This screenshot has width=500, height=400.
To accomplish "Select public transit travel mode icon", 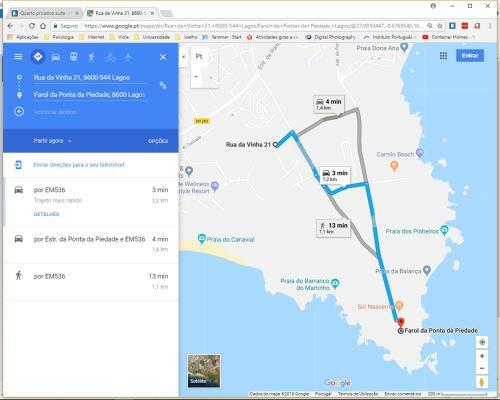I will [74, 57].
